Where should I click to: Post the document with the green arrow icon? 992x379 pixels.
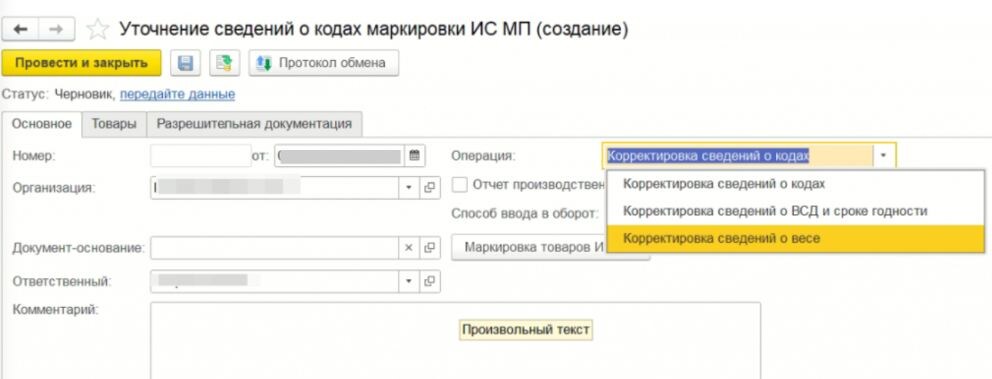click(x=225, y=63)
